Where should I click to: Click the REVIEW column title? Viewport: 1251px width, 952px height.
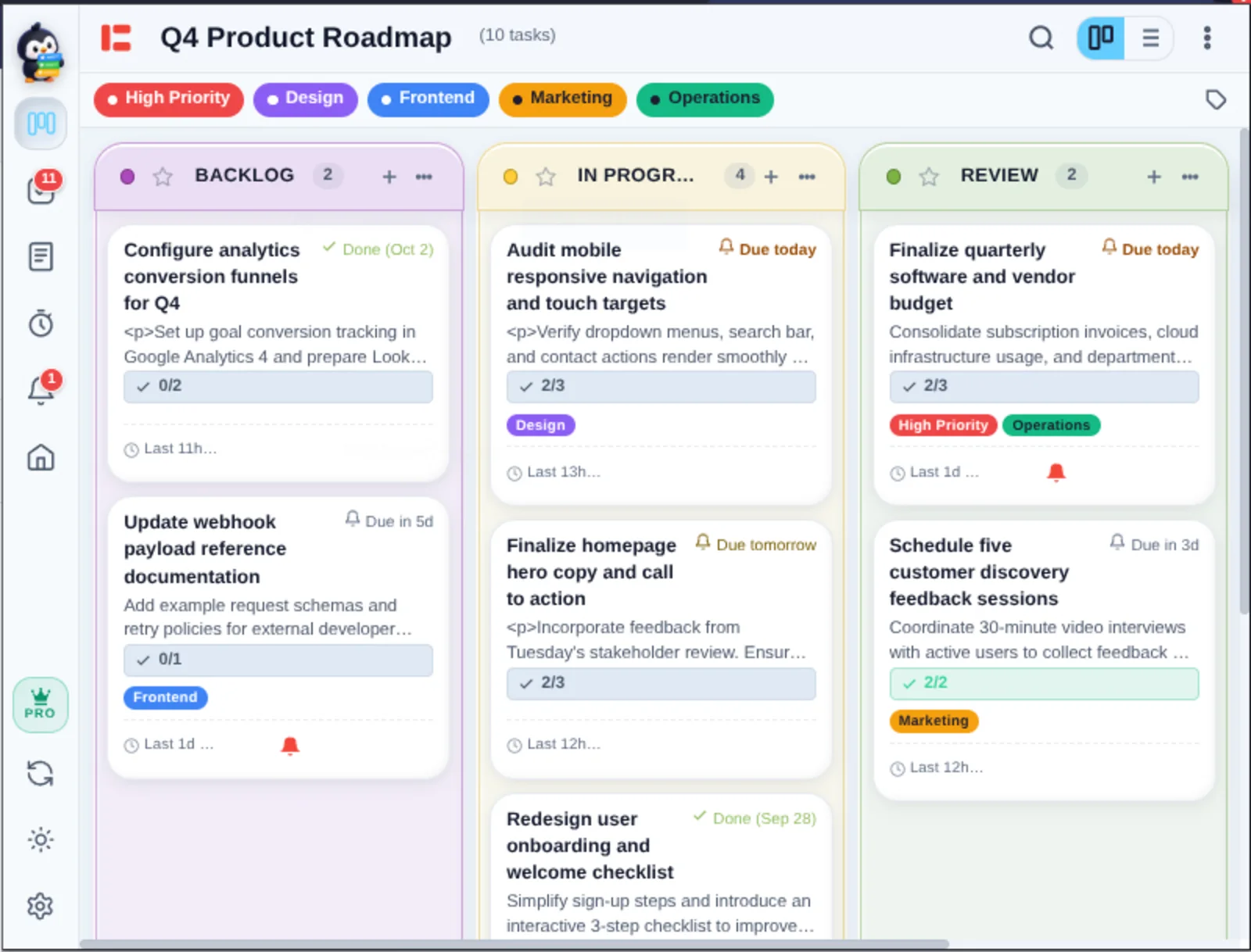[999, 175]
